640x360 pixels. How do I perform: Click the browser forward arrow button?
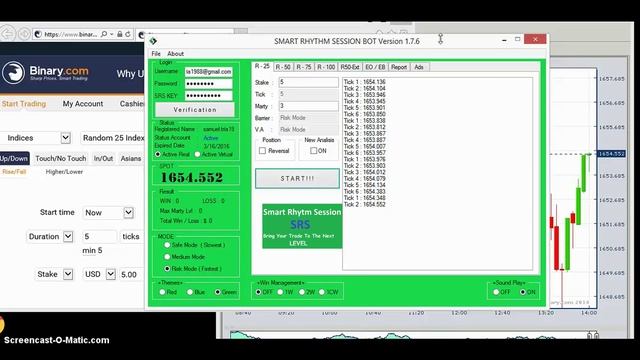click(x=24, y=34)
